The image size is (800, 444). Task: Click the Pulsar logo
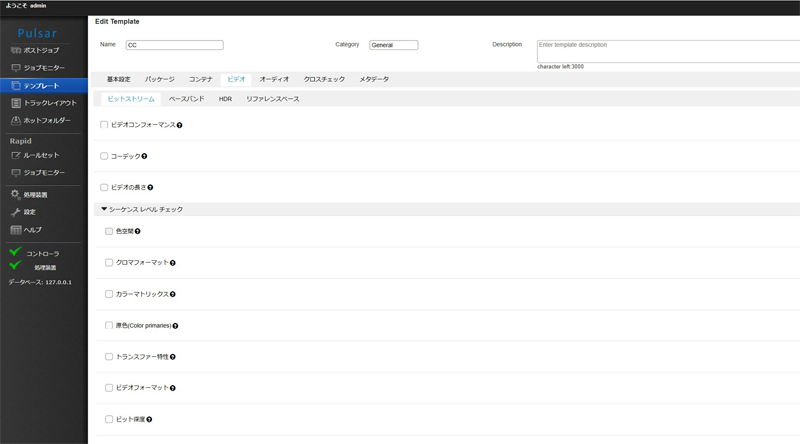[x=37, y=33]
